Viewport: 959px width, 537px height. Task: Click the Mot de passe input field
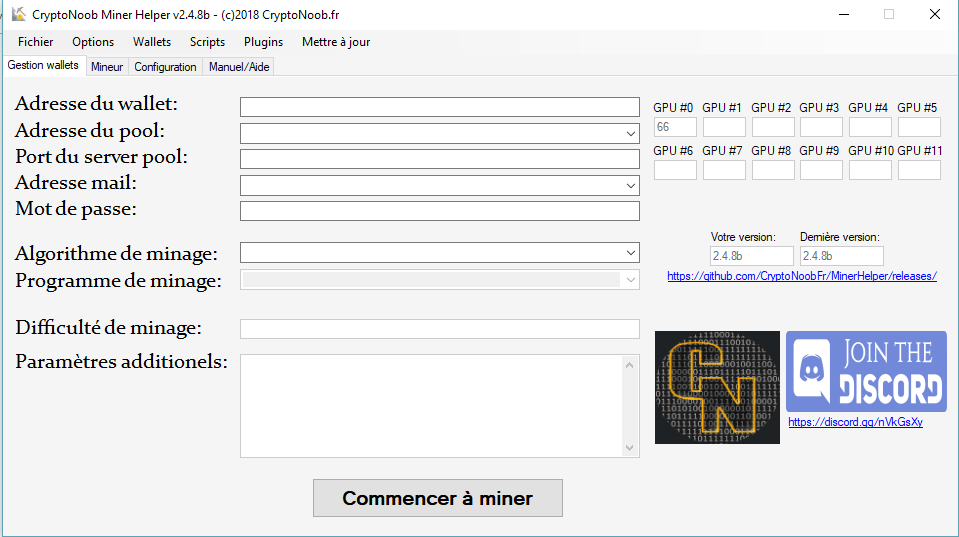(x=440, y=211)
